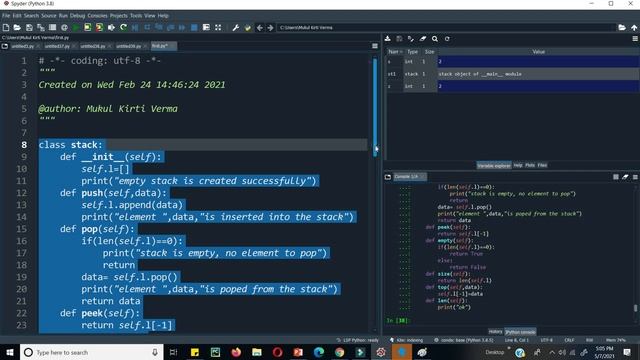
Task: Save all files via toolbar icon
Action: (x=41, y=27)
